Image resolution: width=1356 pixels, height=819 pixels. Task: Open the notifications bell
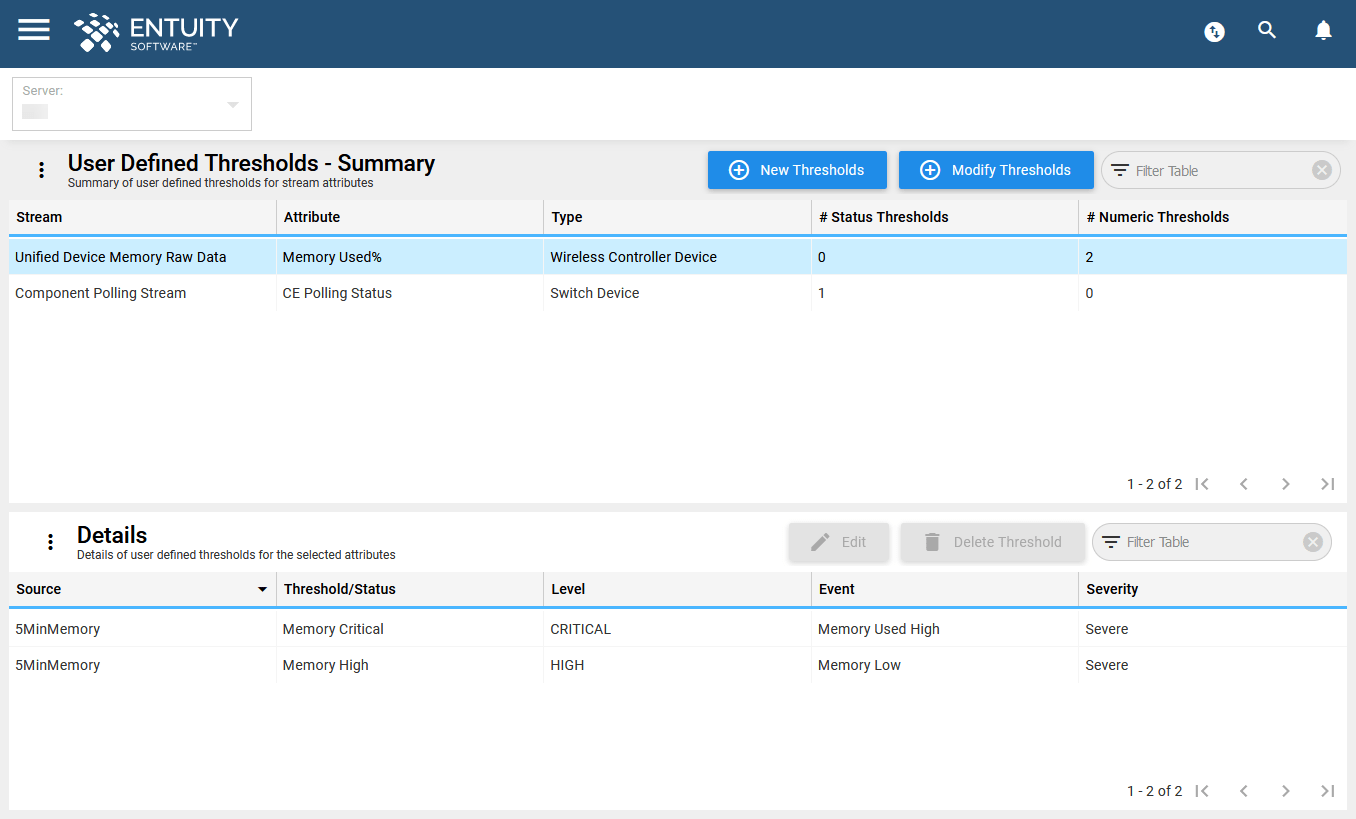1323,30
